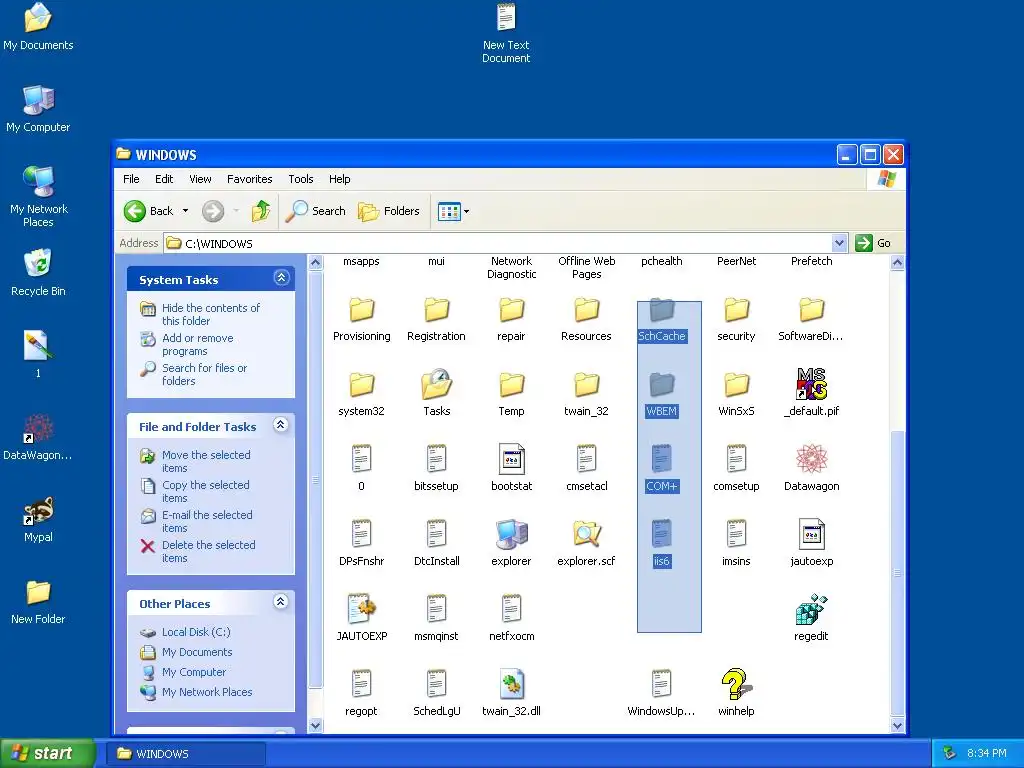Open the Favorites menu

coord(249,179)
